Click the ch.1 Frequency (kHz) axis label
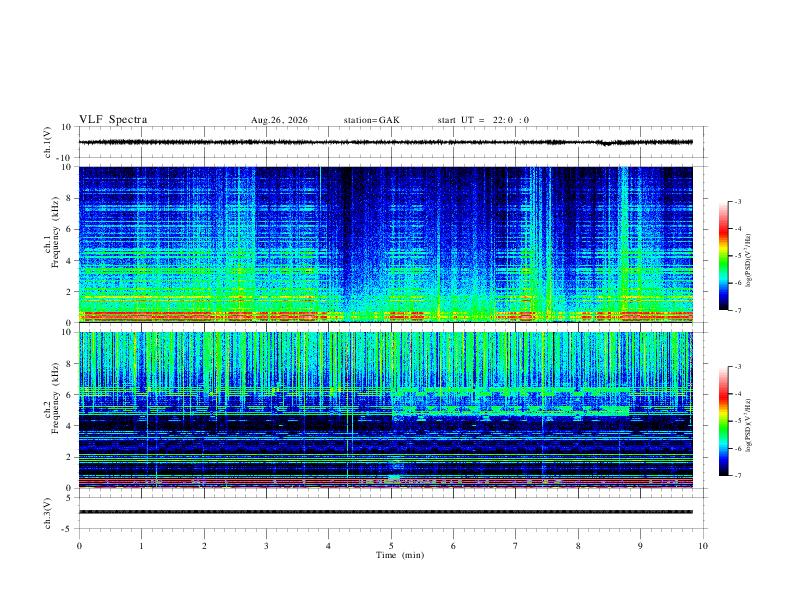 point(55,232)
